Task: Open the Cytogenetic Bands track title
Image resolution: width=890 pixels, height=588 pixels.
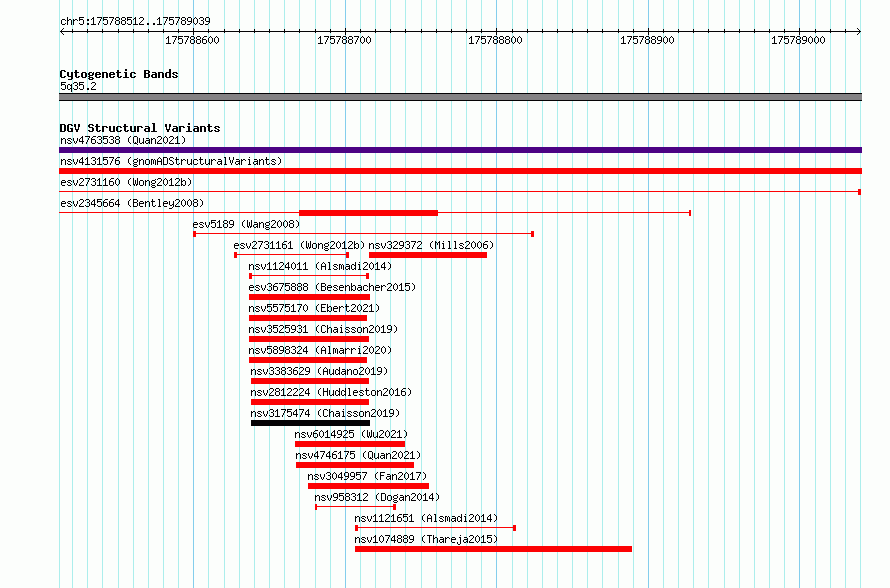Action: coord(119,74)
